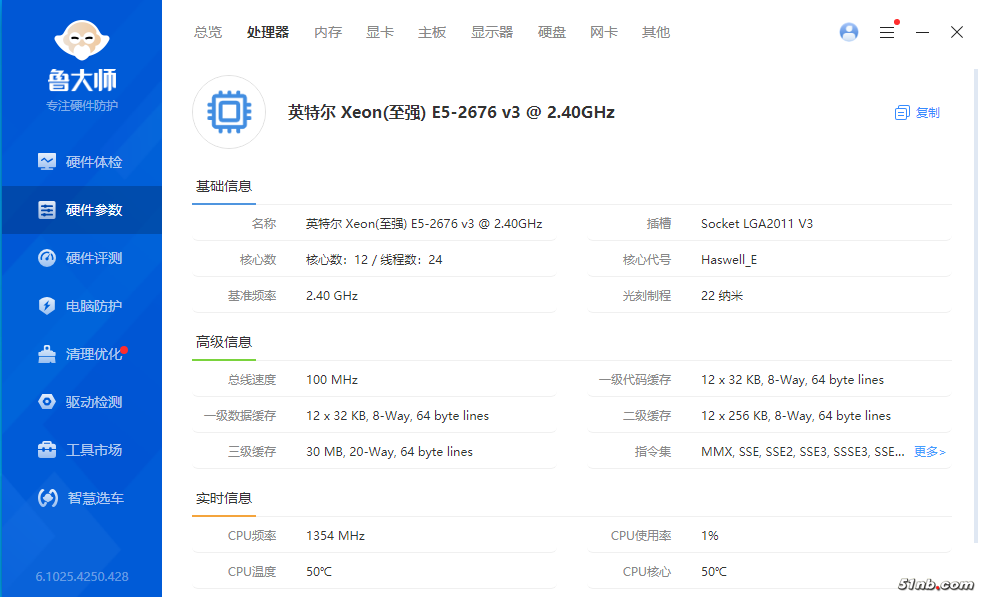Select the 硬盘 tab
The image size is (981, 597).
[x=552, y=32]
